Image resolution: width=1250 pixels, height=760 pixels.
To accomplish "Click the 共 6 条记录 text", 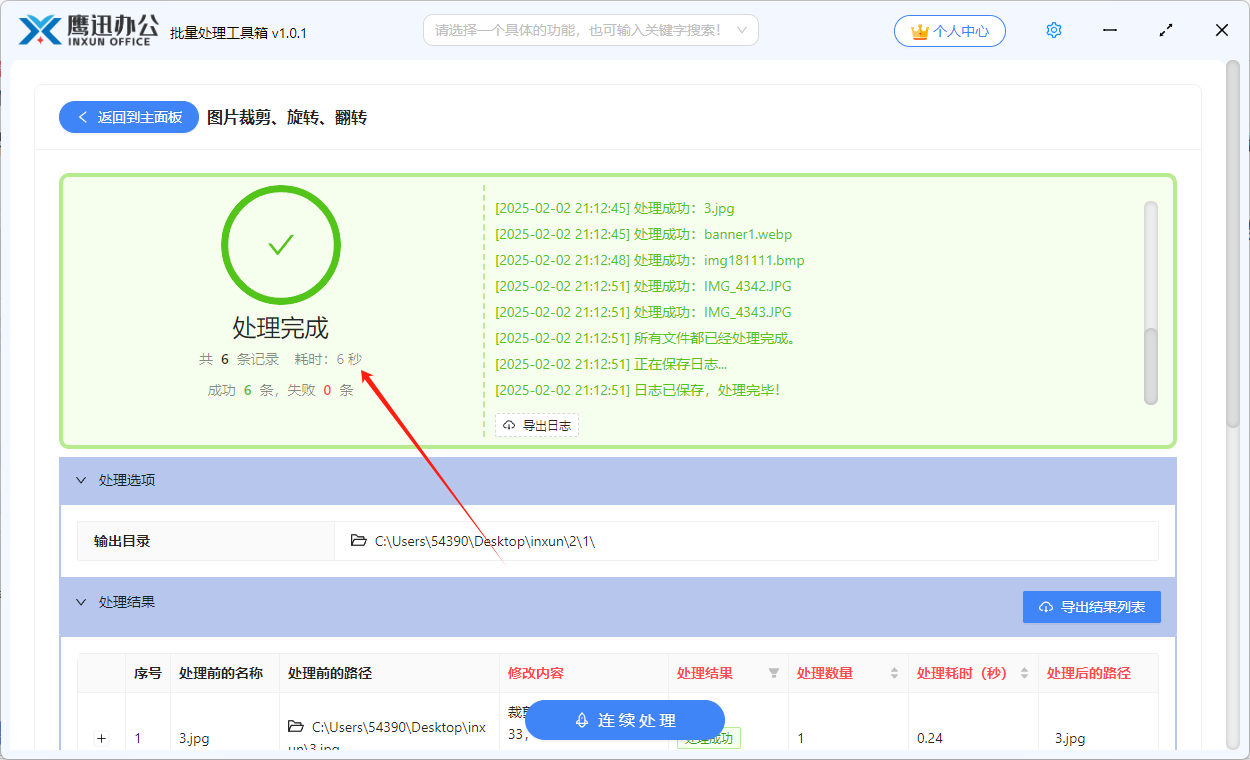I will (x=239, y=359).
